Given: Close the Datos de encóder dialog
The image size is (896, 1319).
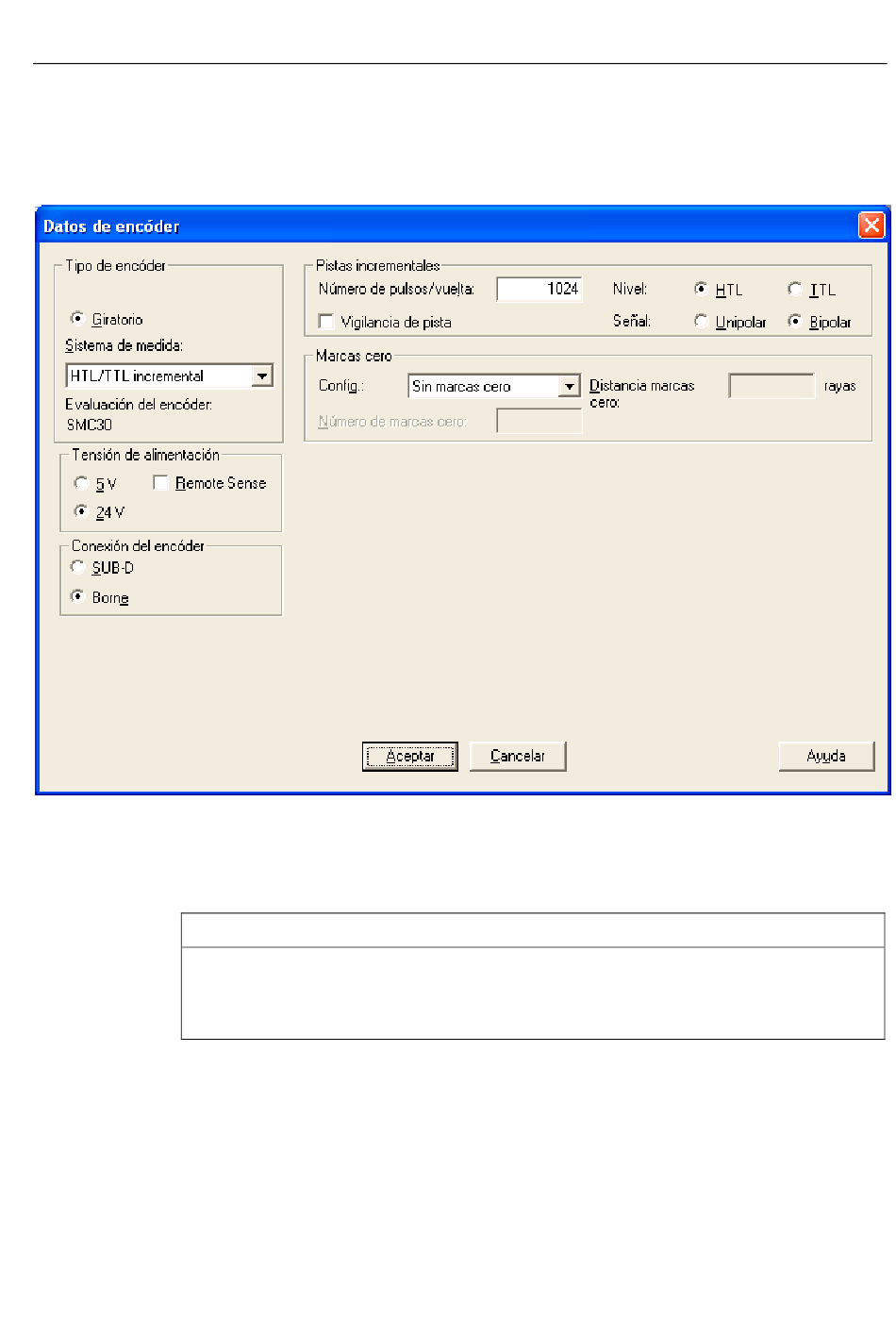Looking at the screenshot, I should pyautogui.click(x=871, y=225).
